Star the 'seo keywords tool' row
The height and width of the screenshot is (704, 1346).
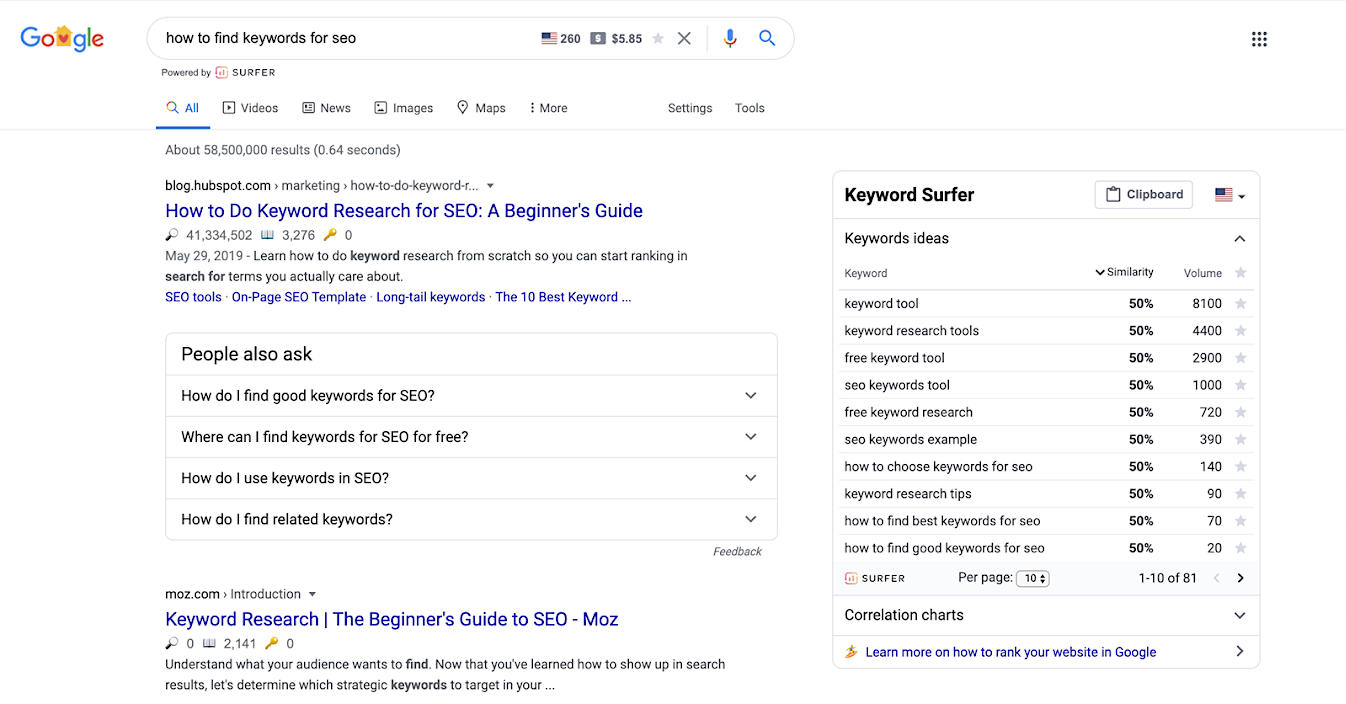tap(1241, 384)
